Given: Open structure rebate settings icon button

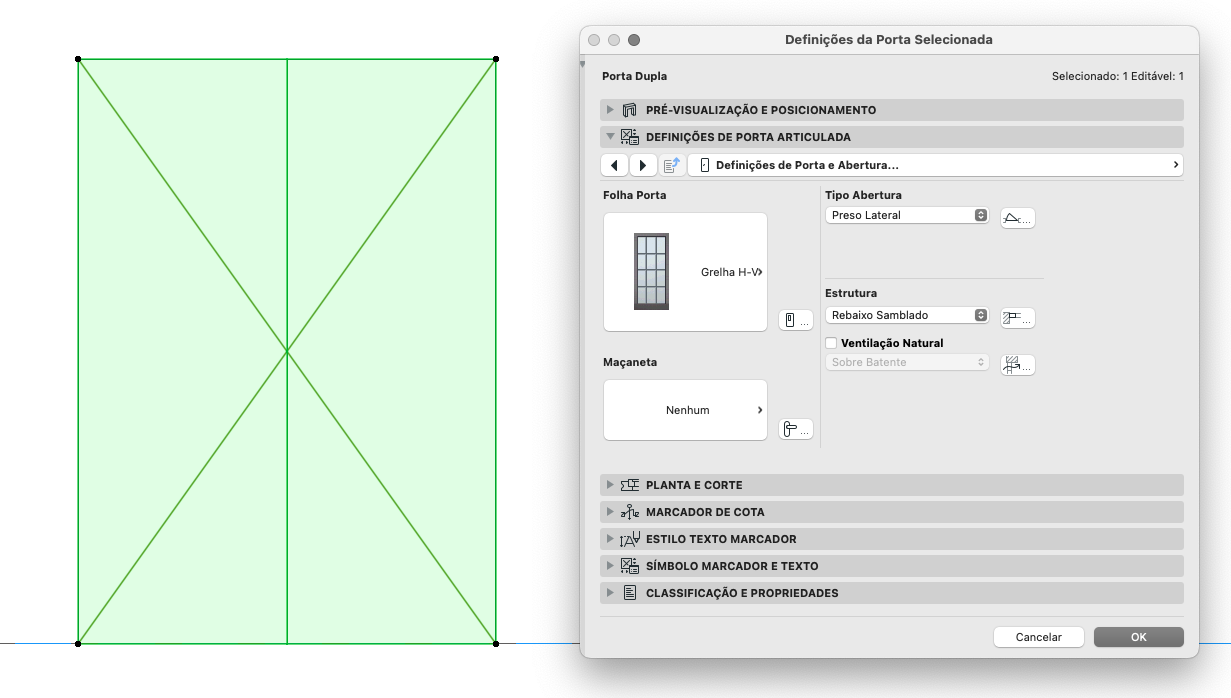Looking at the screenshot, I should (1018, 318).
